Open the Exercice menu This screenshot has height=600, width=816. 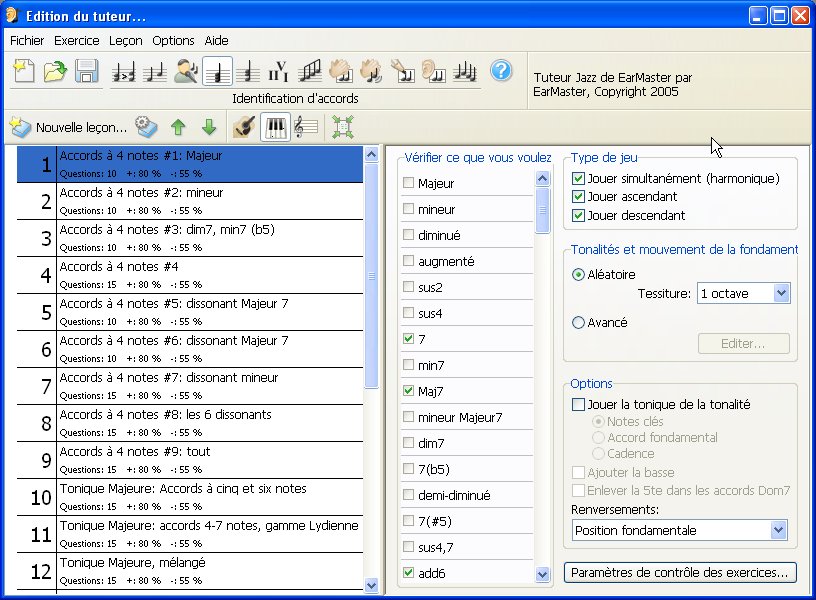point(76,41)
